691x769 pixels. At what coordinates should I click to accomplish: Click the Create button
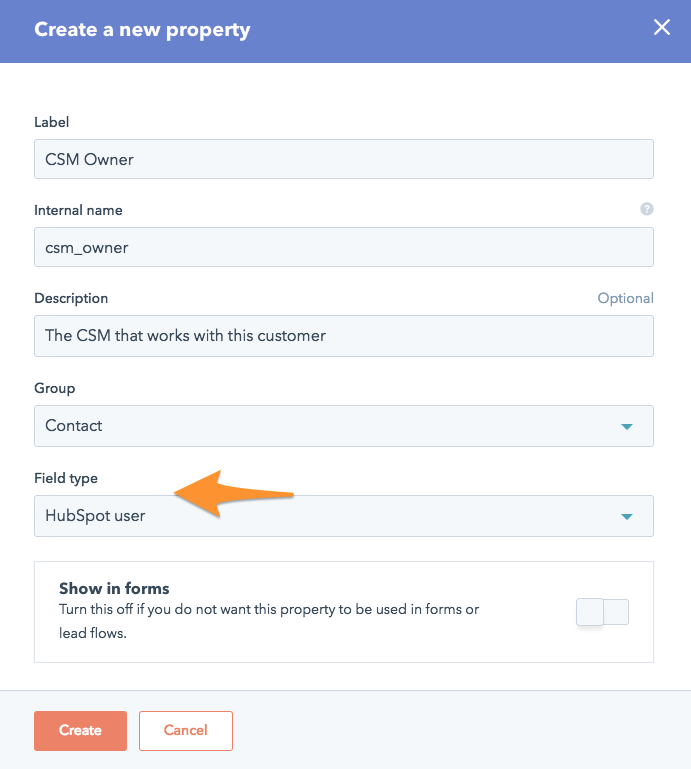[x=80, y=730]
